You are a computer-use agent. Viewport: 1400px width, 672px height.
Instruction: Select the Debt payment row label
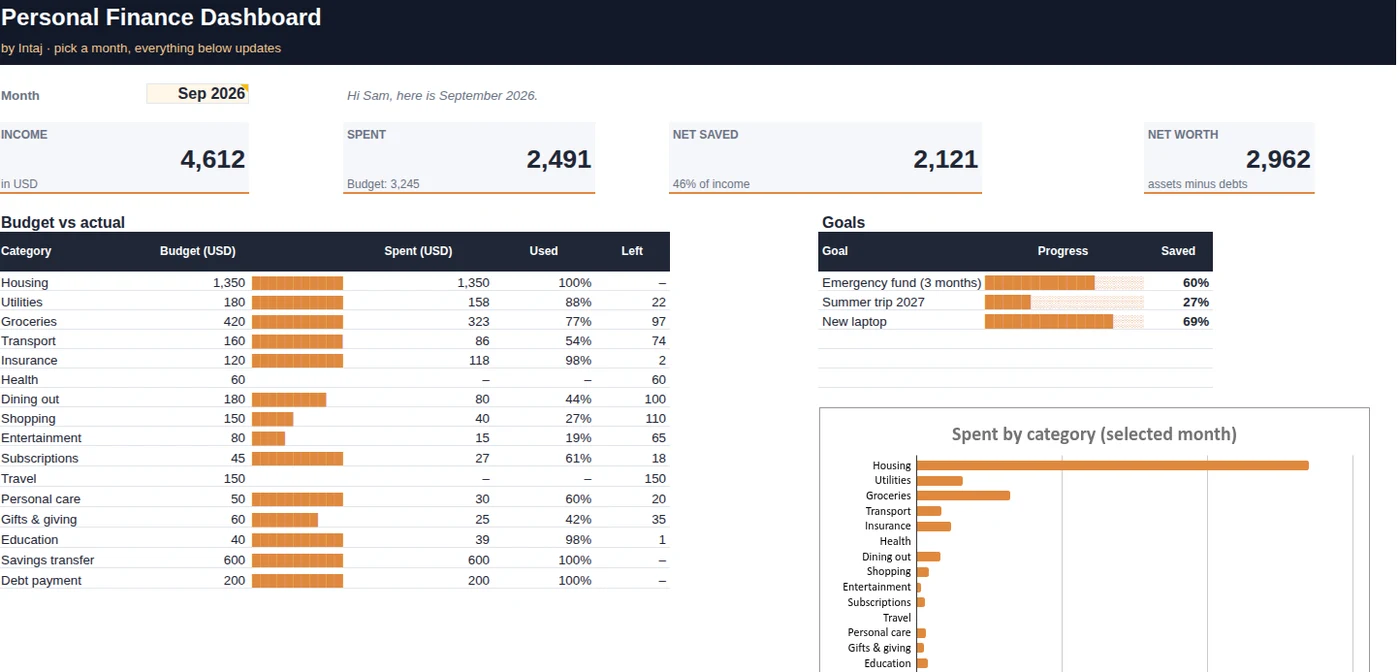(x=41, y=581)
